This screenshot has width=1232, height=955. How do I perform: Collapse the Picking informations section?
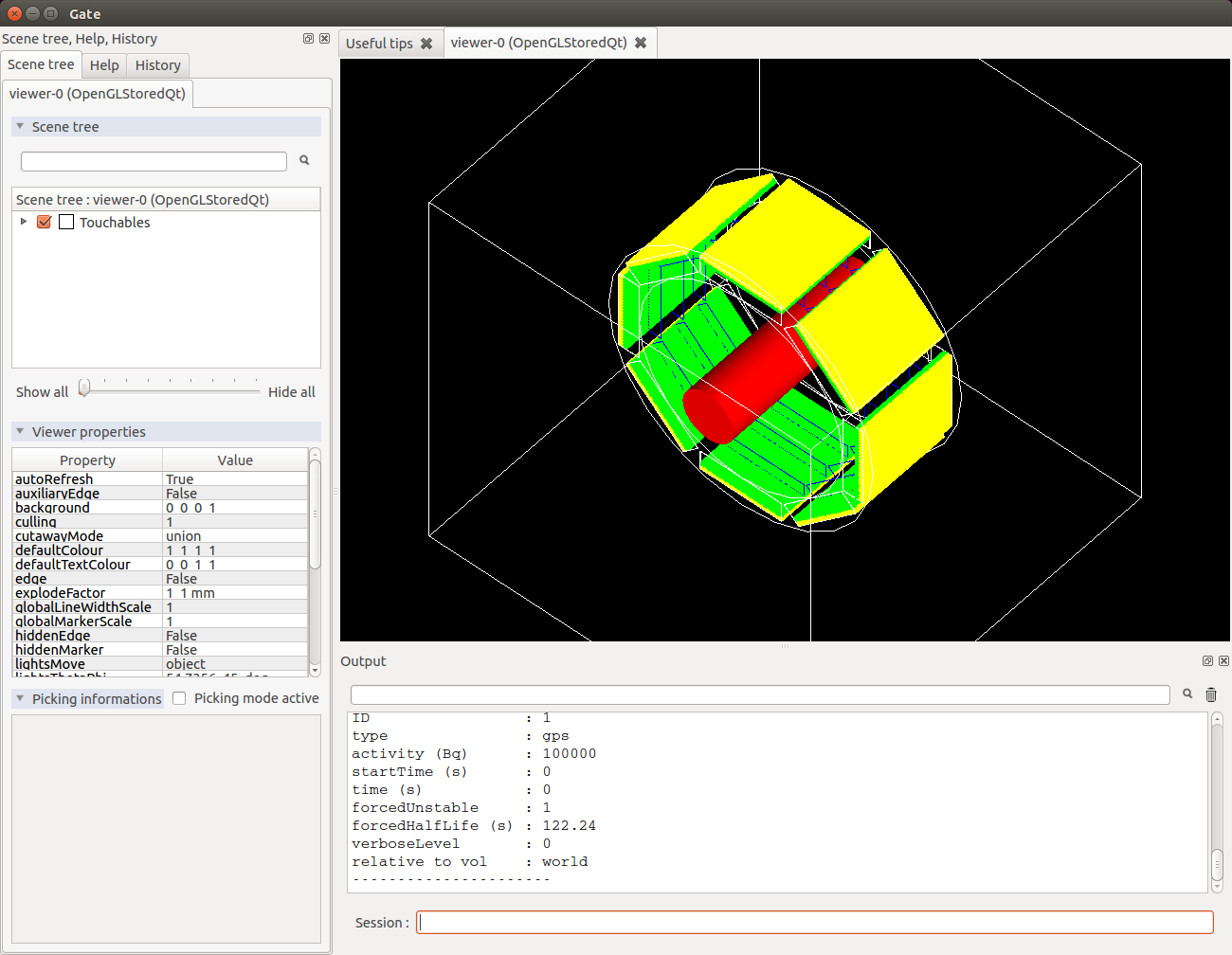tap(20, 698)
